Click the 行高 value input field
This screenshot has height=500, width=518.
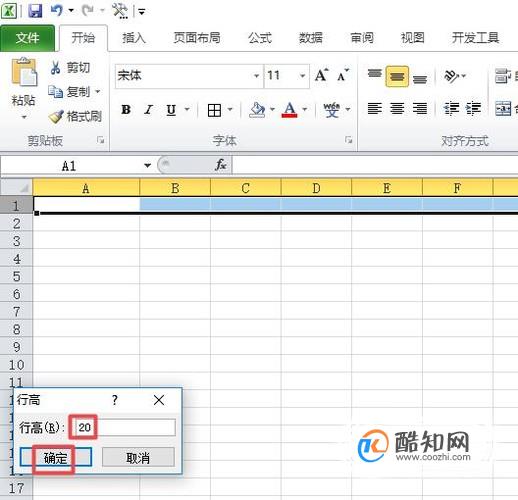click(x=123, y=427)
